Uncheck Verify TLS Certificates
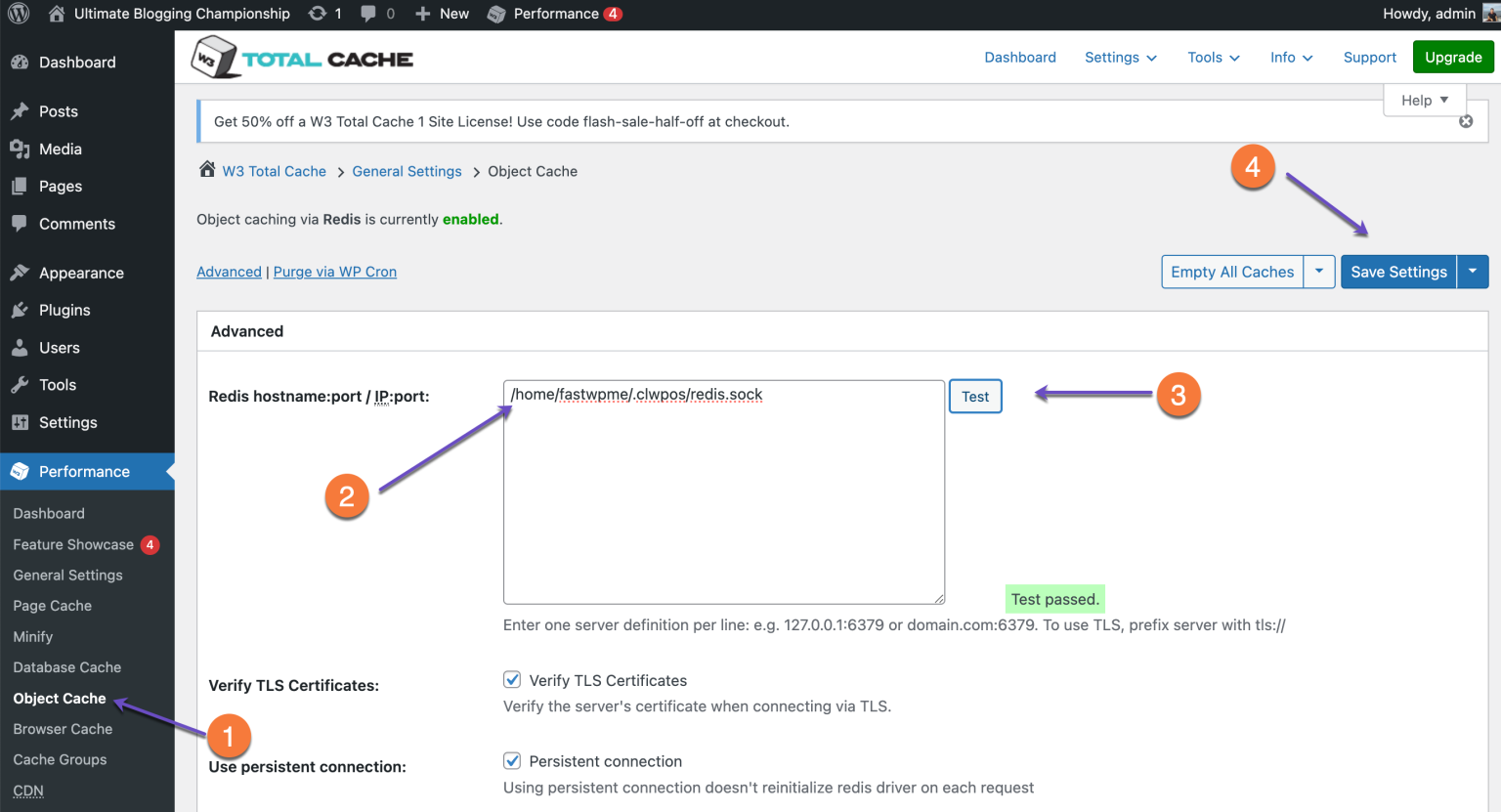 (512, 679)
